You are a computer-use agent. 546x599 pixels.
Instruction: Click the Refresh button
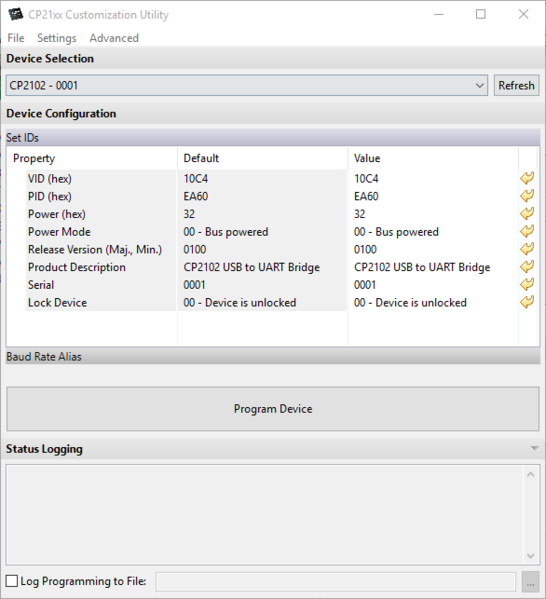516,85
